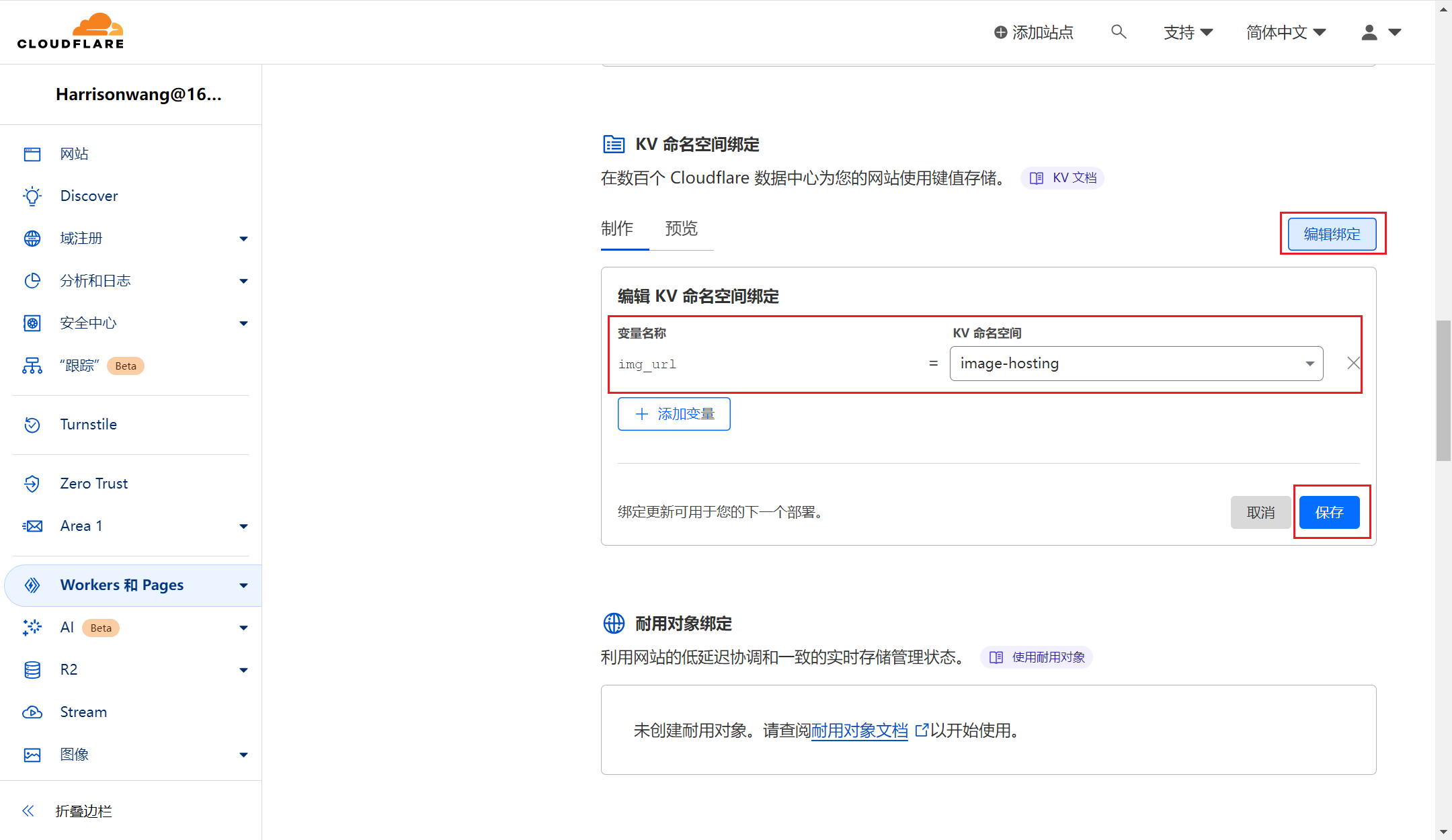Click the Discover lightbulb icon in sidebar

32,196
